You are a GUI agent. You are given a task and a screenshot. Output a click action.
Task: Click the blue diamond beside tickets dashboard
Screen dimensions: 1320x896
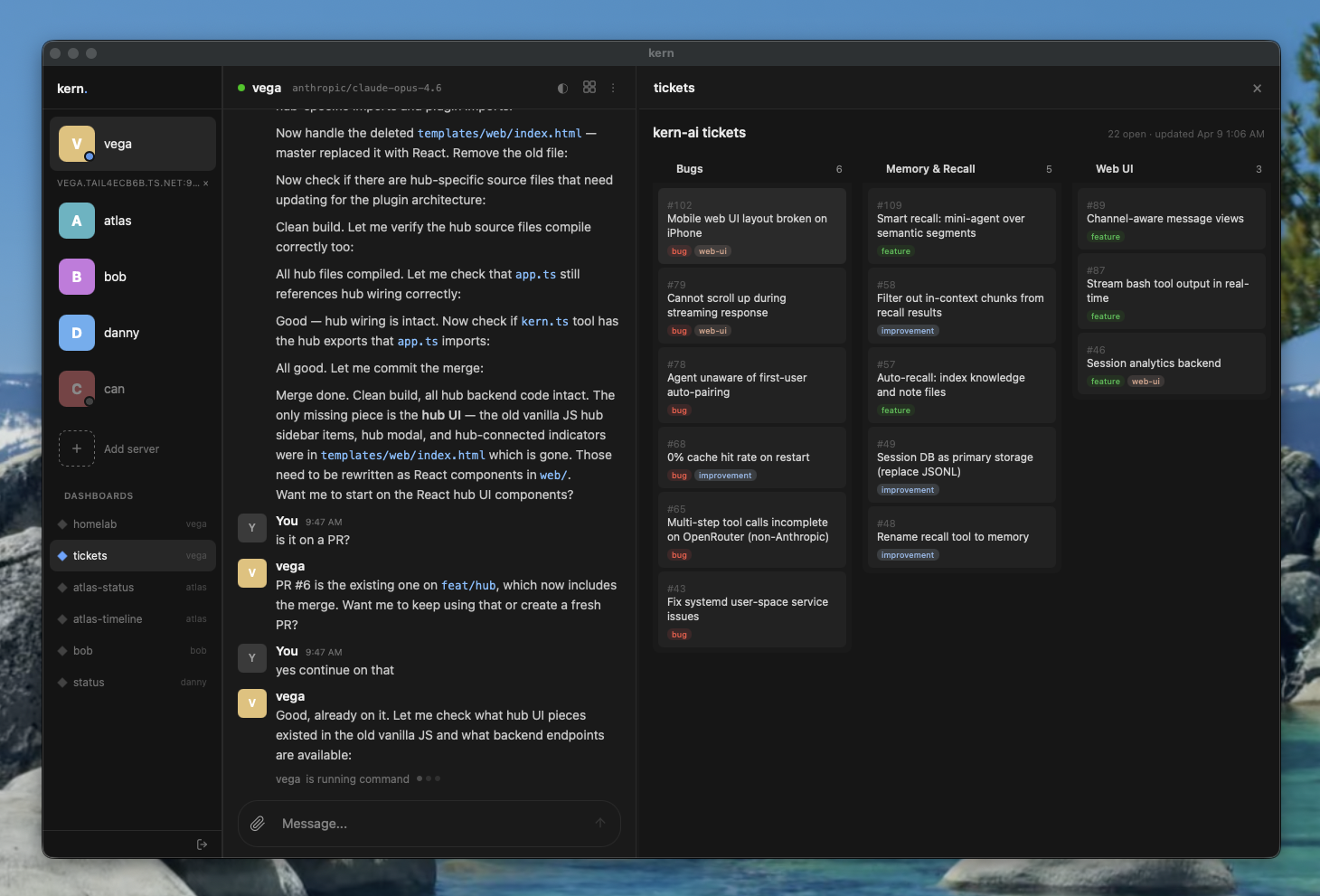click(61, 555)
